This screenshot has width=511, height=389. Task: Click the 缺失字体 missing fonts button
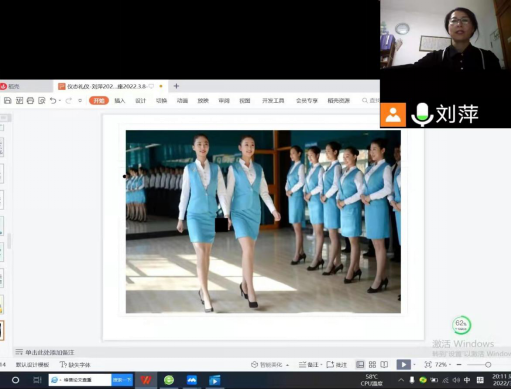coord(75,365)
